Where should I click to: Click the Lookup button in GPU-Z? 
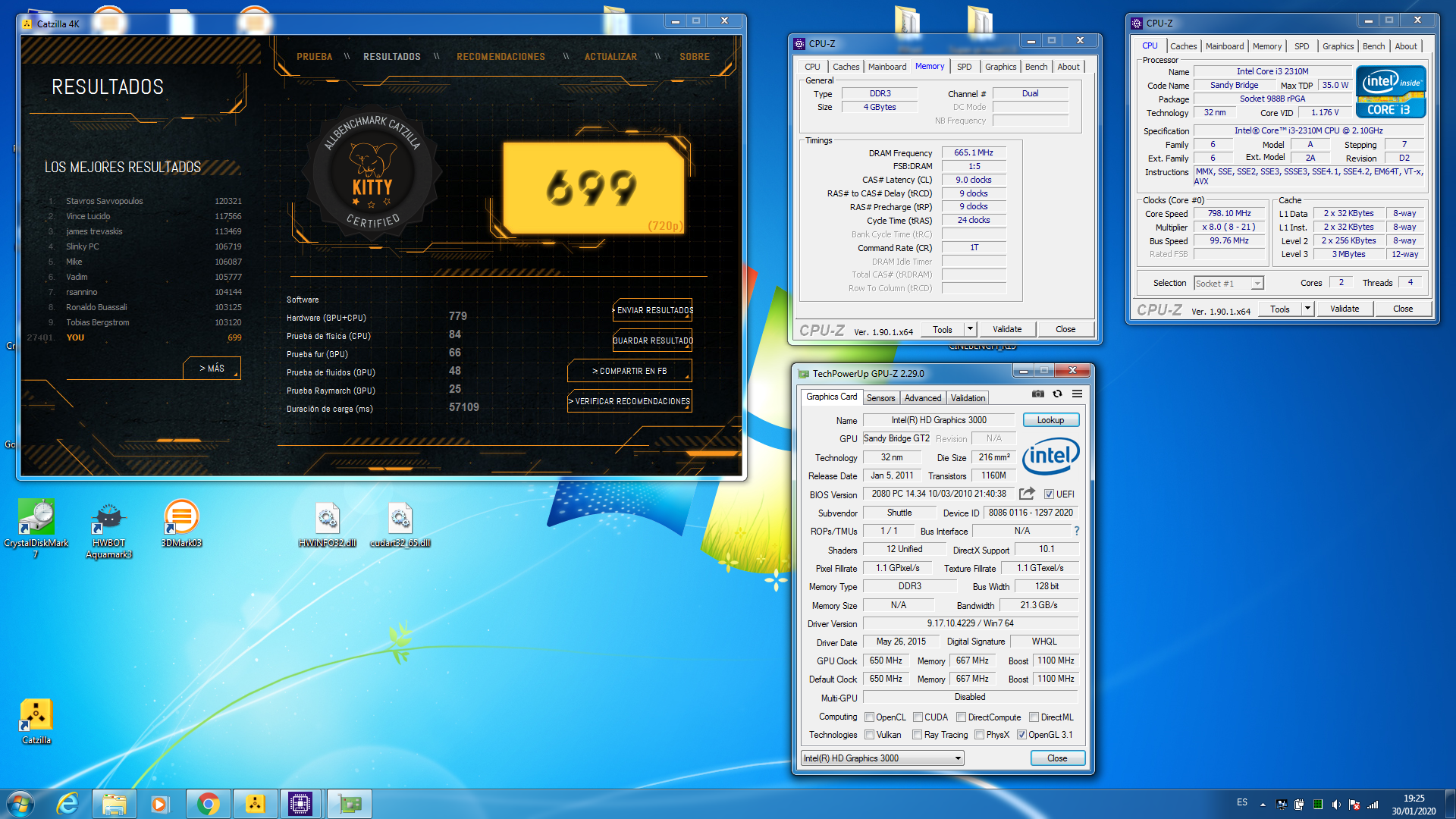click(1050, 420)
